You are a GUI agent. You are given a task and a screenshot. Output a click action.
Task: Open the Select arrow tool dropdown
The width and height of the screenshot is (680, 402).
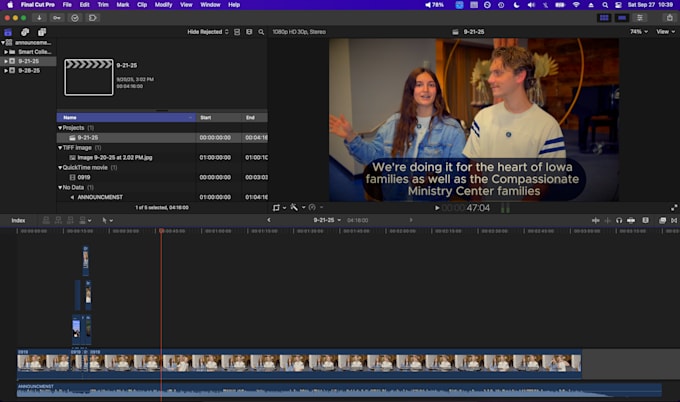tap(107, 220)
